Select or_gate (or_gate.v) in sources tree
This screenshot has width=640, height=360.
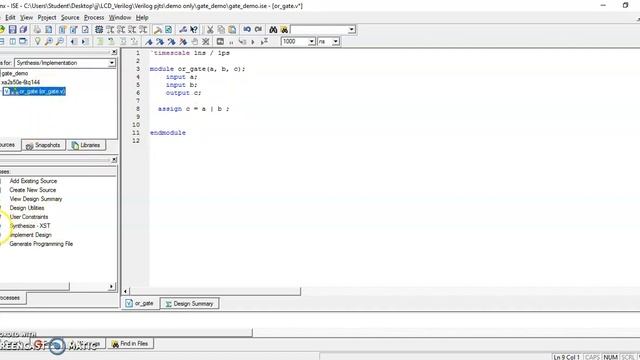(35, 91)
